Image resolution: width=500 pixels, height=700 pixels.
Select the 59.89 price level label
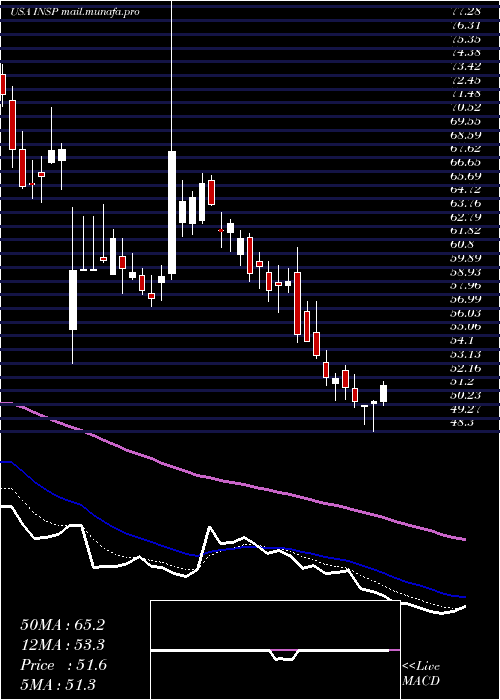pyautogui.click(x=465, y=258)
